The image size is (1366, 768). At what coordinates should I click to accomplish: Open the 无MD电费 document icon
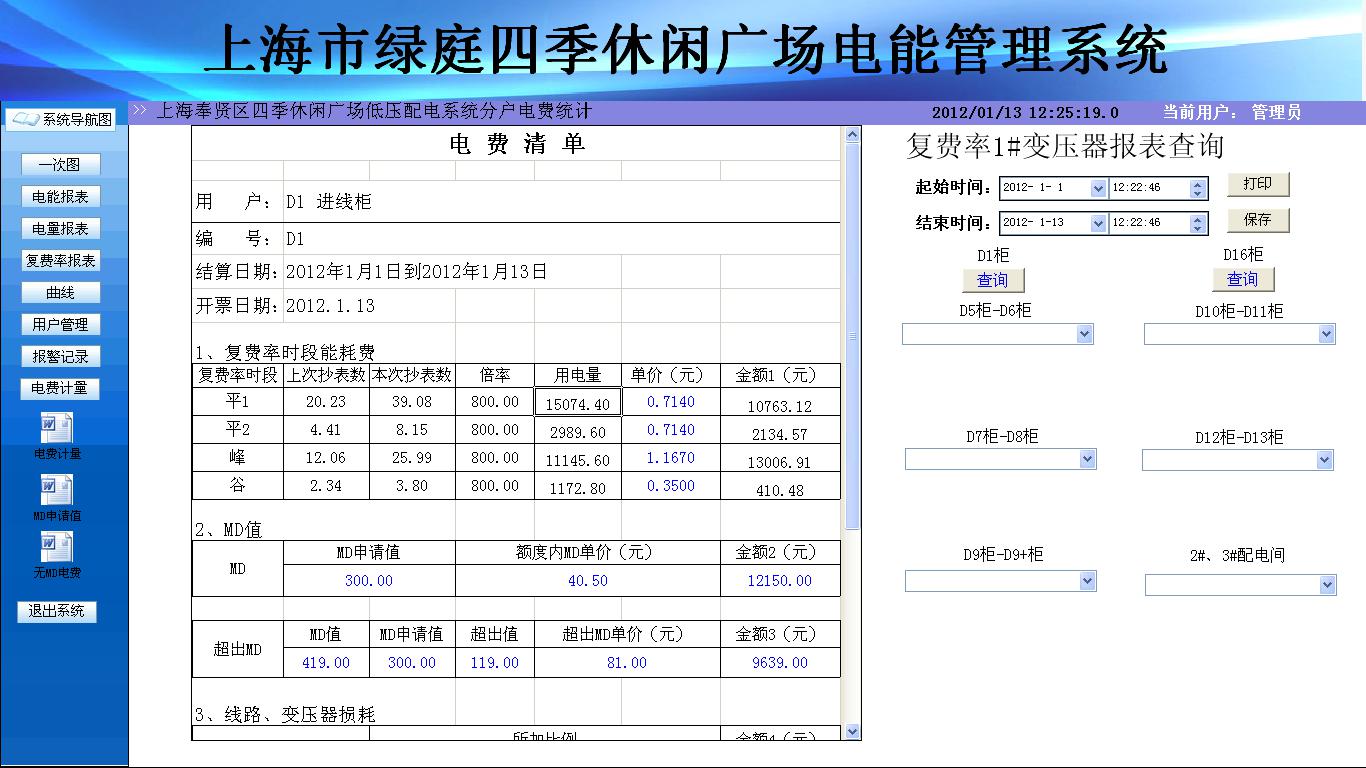point(56,547)
